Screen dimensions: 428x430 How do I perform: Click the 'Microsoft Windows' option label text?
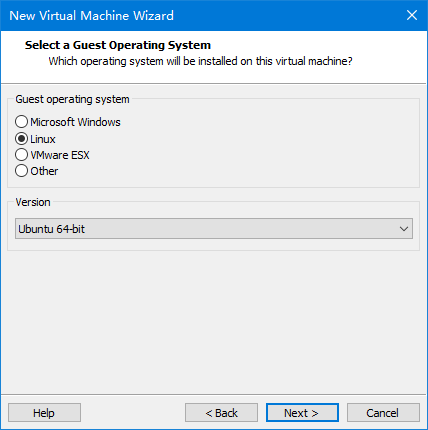75,122
